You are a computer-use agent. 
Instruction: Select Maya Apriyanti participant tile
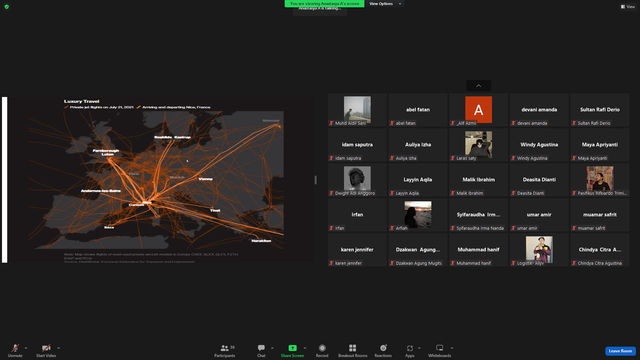(x=600, y=145)
